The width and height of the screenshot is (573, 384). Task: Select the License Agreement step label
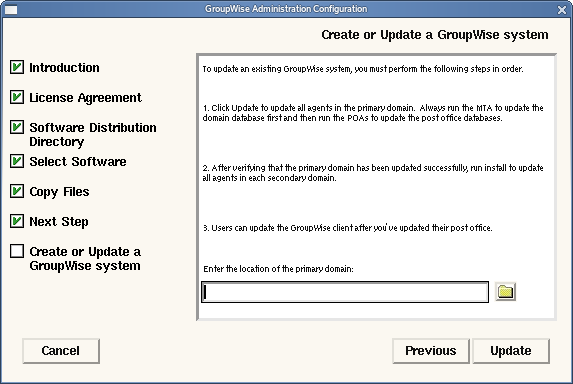point(86,98)
